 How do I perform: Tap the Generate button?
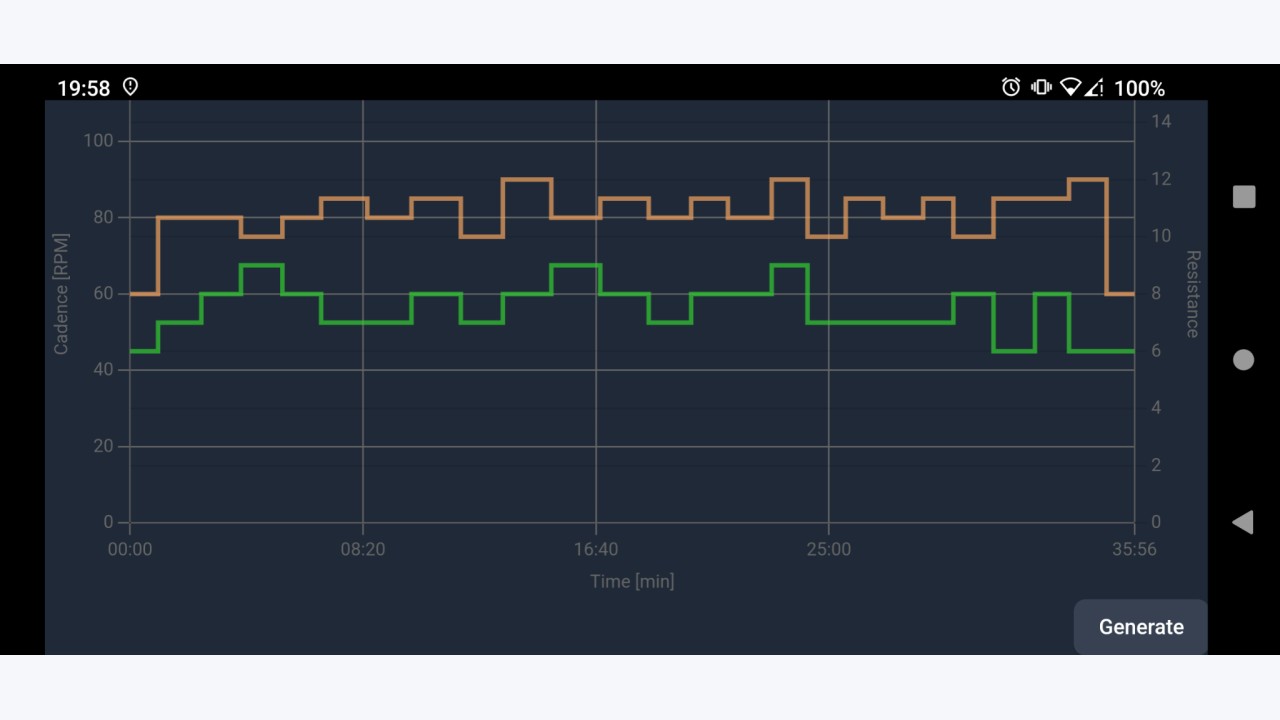(x=1141, y=627)
